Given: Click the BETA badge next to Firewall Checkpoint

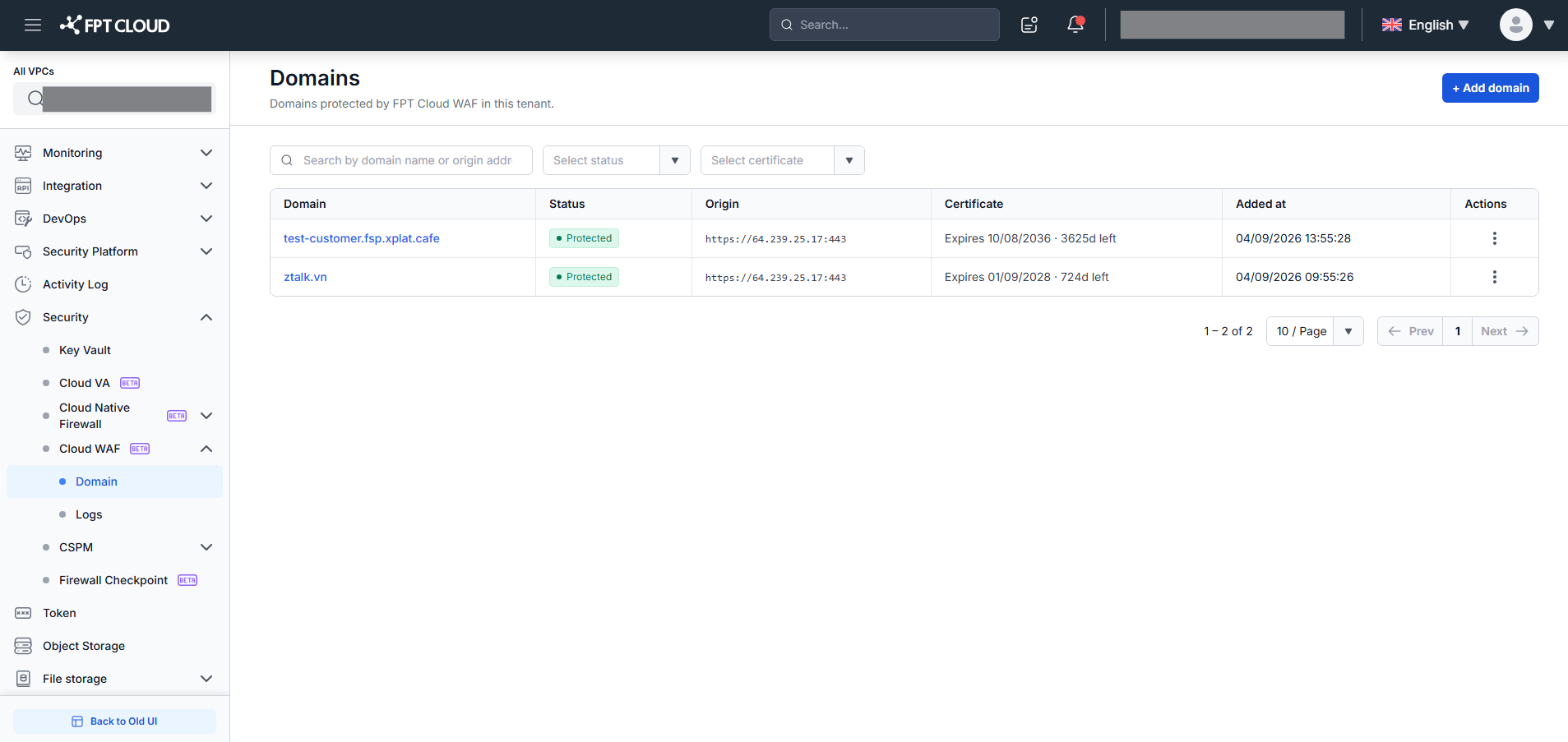Looking at the screenshot, I should (x=187, y=580).
